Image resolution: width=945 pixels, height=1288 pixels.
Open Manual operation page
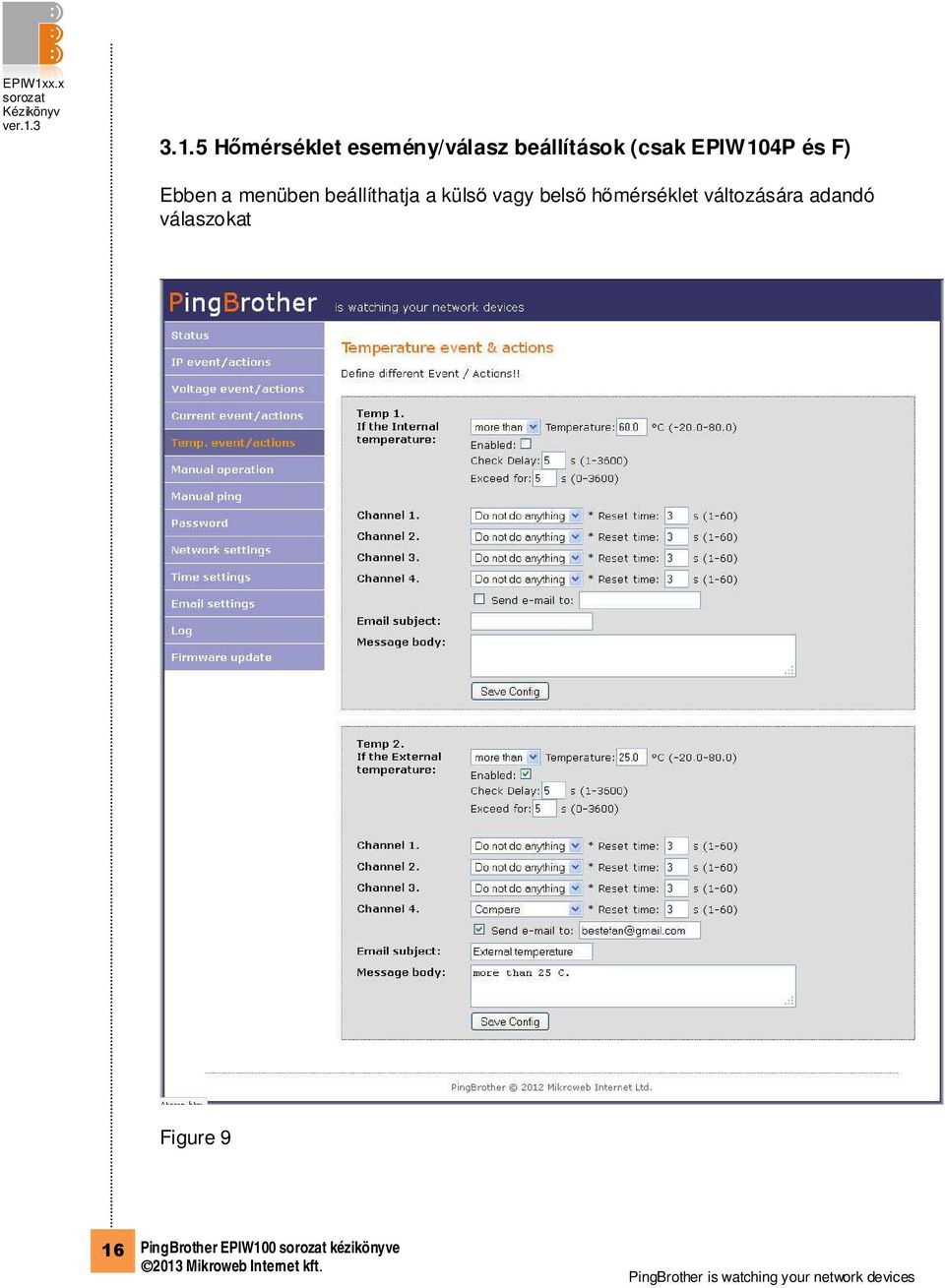(244, 469)
